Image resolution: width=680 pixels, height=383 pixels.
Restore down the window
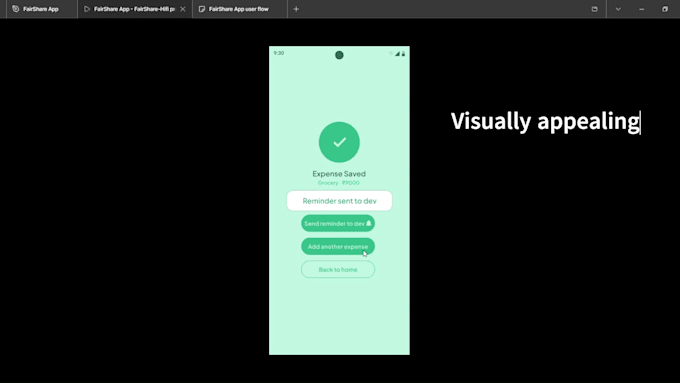(x=665, y=9)
